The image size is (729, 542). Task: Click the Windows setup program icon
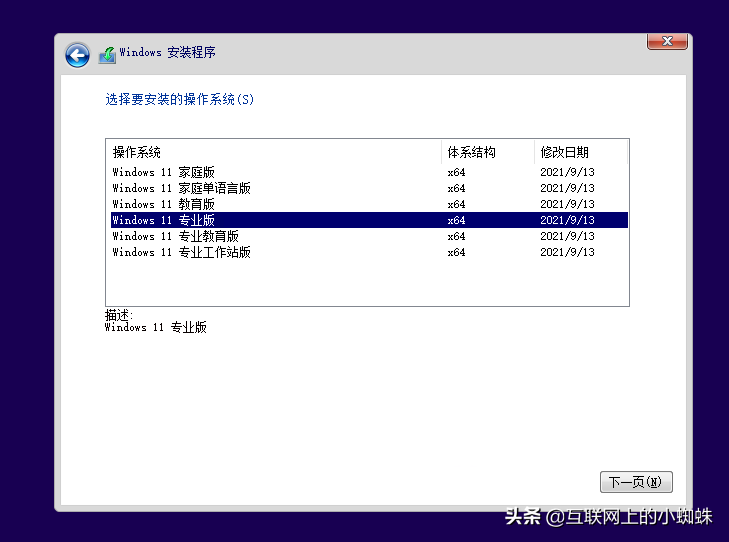[107, 55]
